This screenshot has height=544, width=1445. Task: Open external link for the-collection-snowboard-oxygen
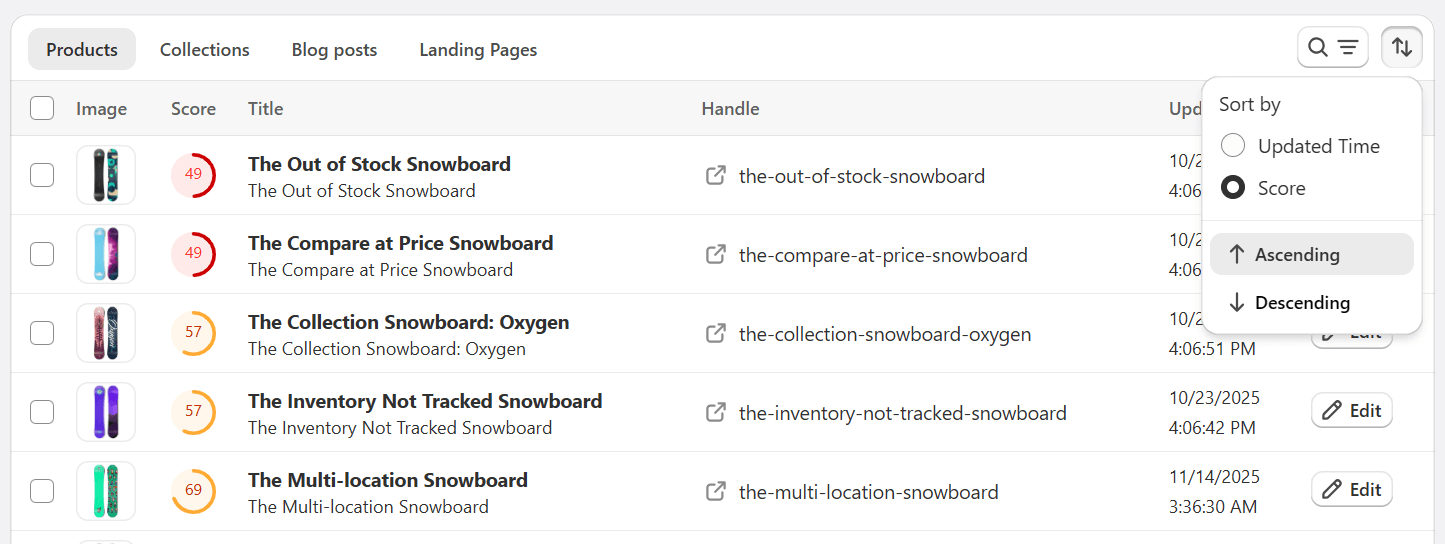[x=716, y=334]
